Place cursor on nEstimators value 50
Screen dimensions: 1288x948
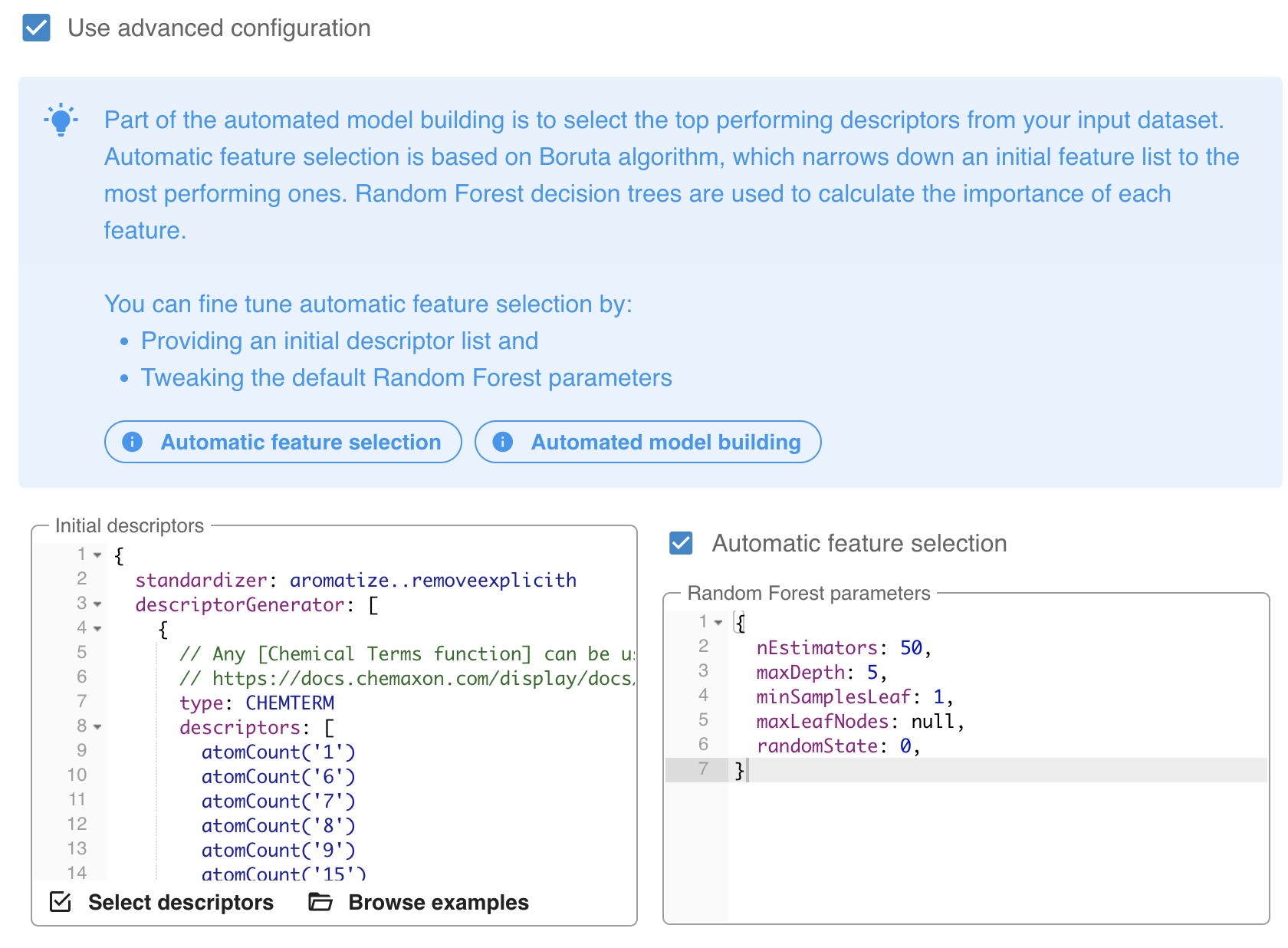point(911,648)
